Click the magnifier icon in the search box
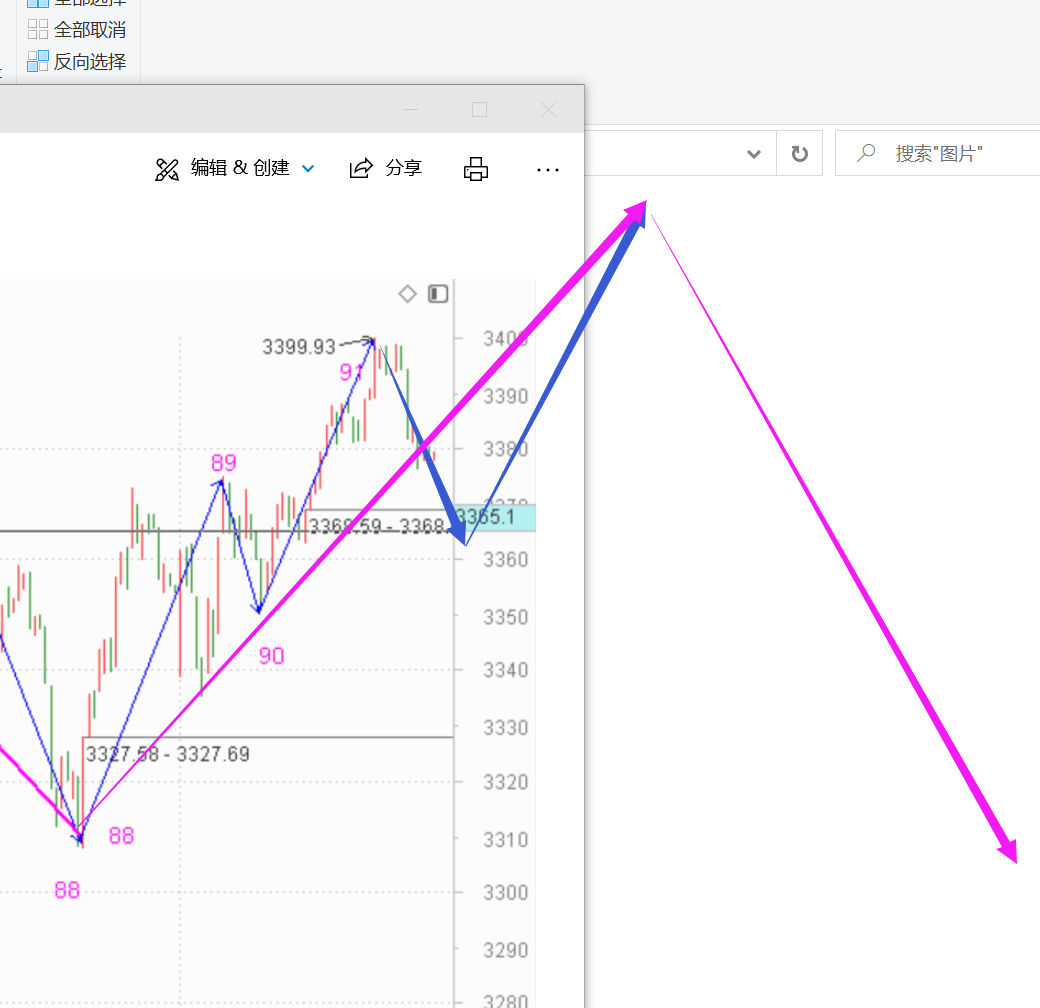1040x1008 pixels. [866, 153]
